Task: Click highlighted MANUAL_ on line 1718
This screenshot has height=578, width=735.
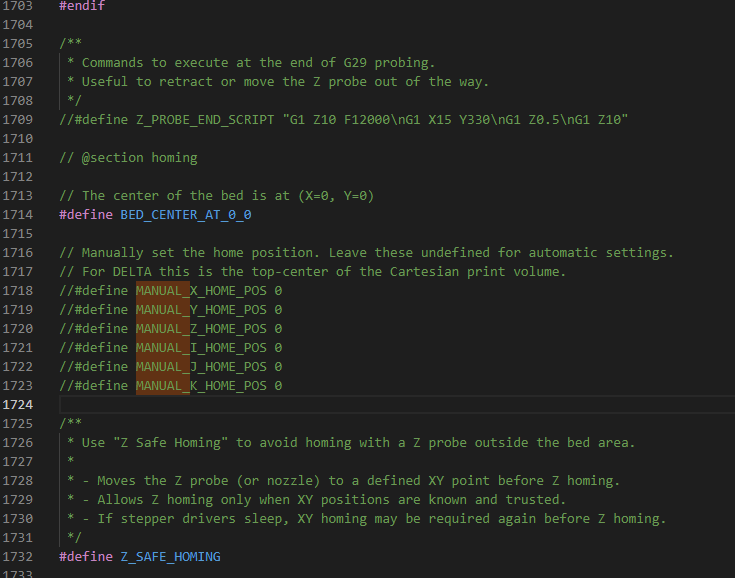Action: [163, 291]
